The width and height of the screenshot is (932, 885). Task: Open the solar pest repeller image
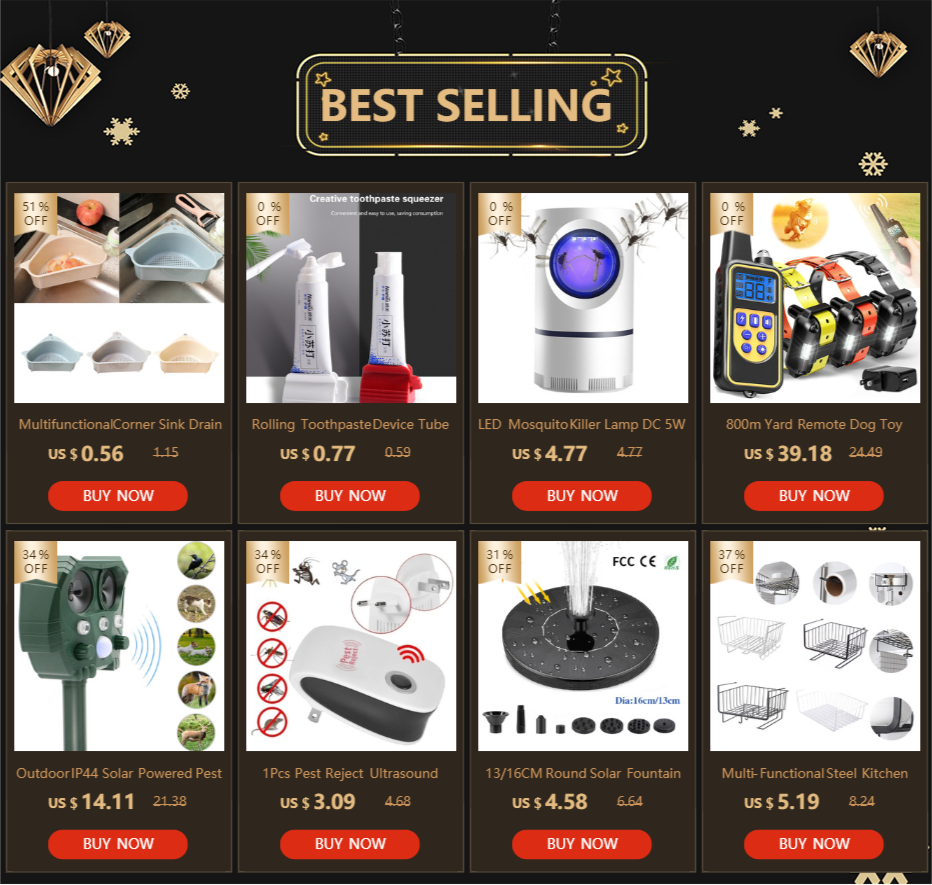(119, 646)
